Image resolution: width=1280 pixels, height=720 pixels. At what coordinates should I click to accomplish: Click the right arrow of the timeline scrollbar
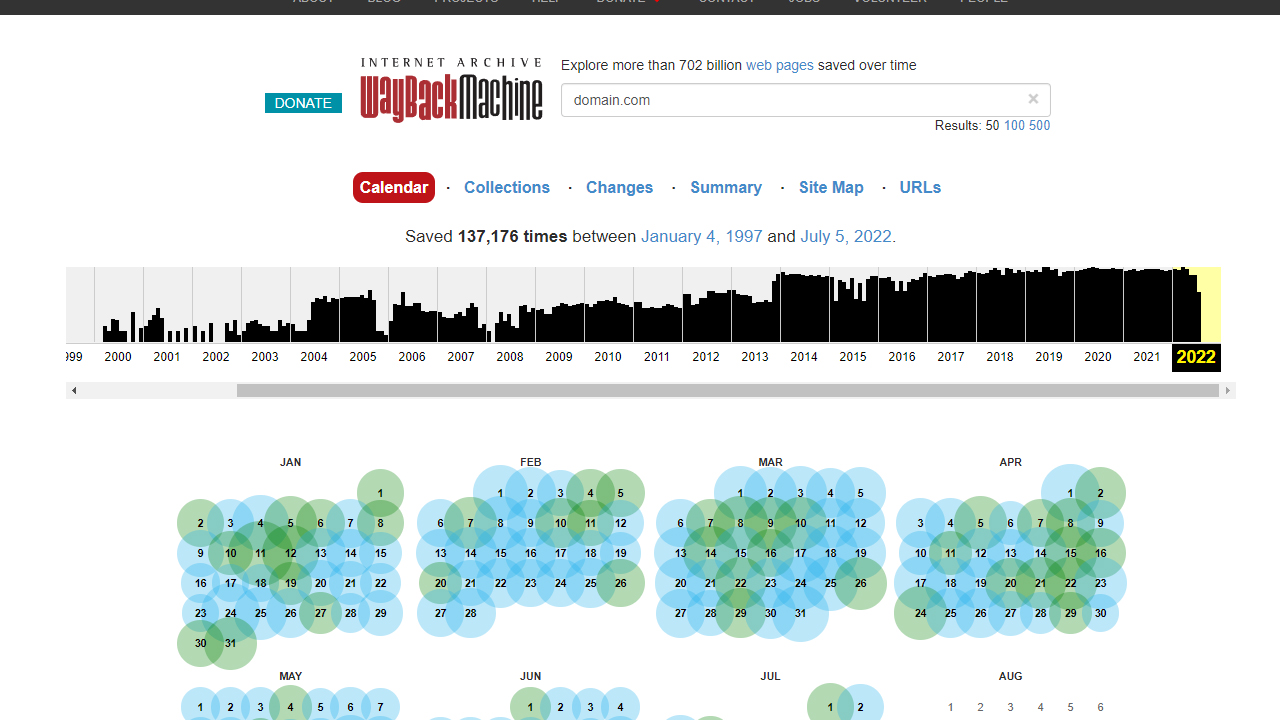point(1228,391)
